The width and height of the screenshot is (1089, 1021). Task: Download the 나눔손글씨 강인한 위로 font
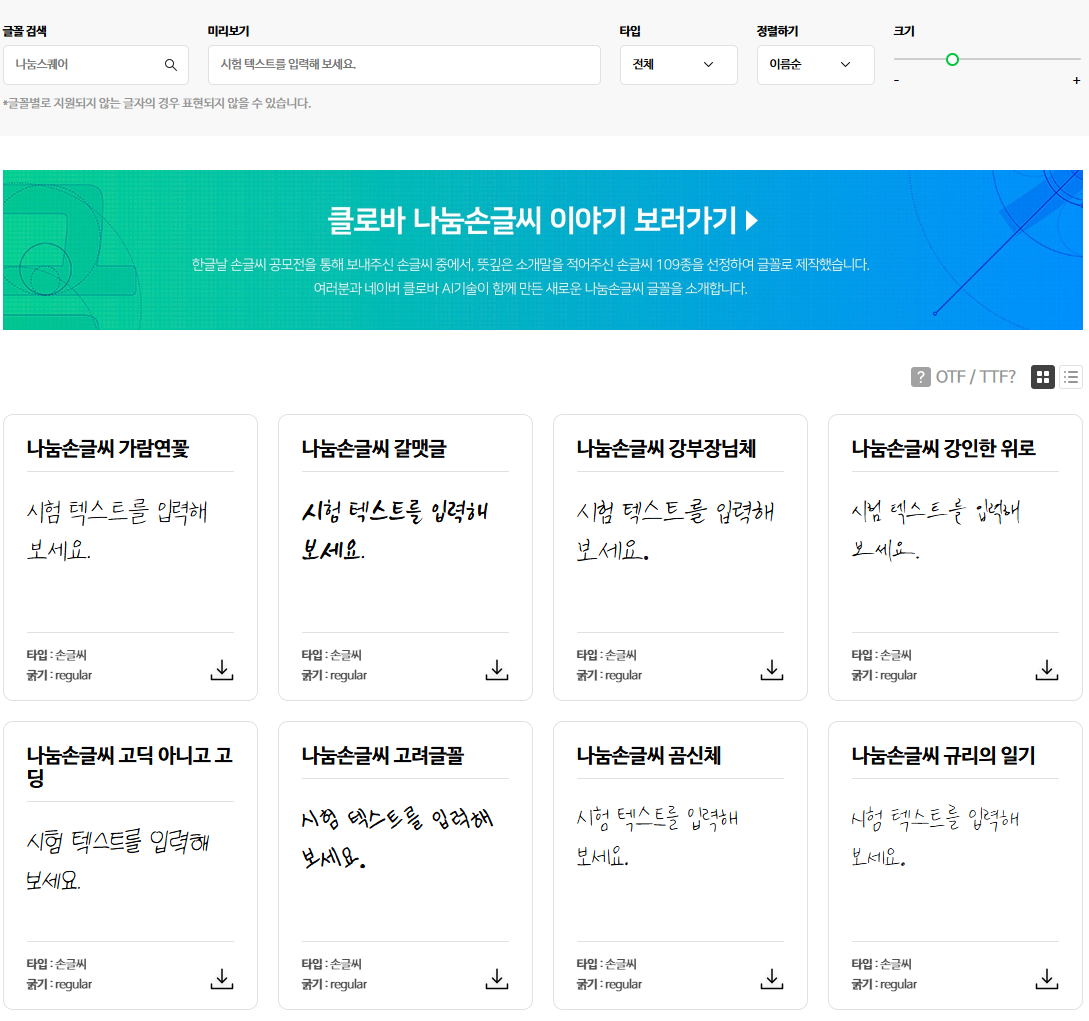1046,671
